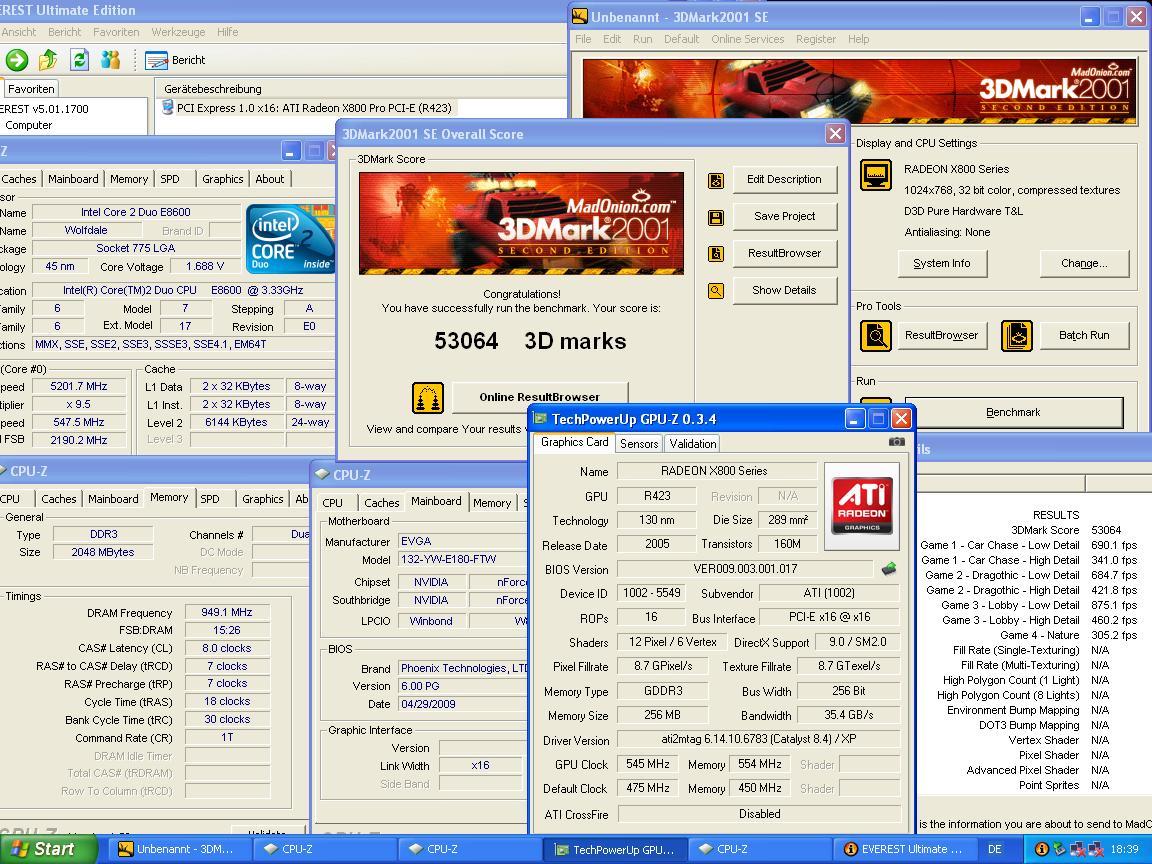The height and width of the screenshot is (864, 1152).
Task: Open Werkzeuge menu in EVEREST
Action: [x=179, y=32]
